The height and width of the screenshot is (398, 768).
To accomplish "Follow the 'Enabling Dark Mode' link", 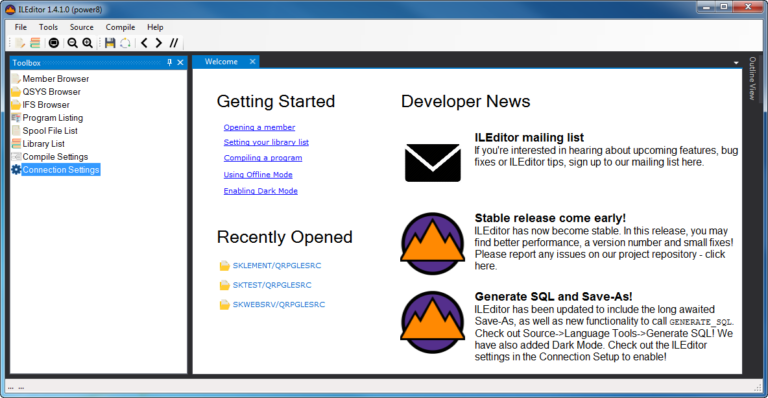I will tap(261, 191).
